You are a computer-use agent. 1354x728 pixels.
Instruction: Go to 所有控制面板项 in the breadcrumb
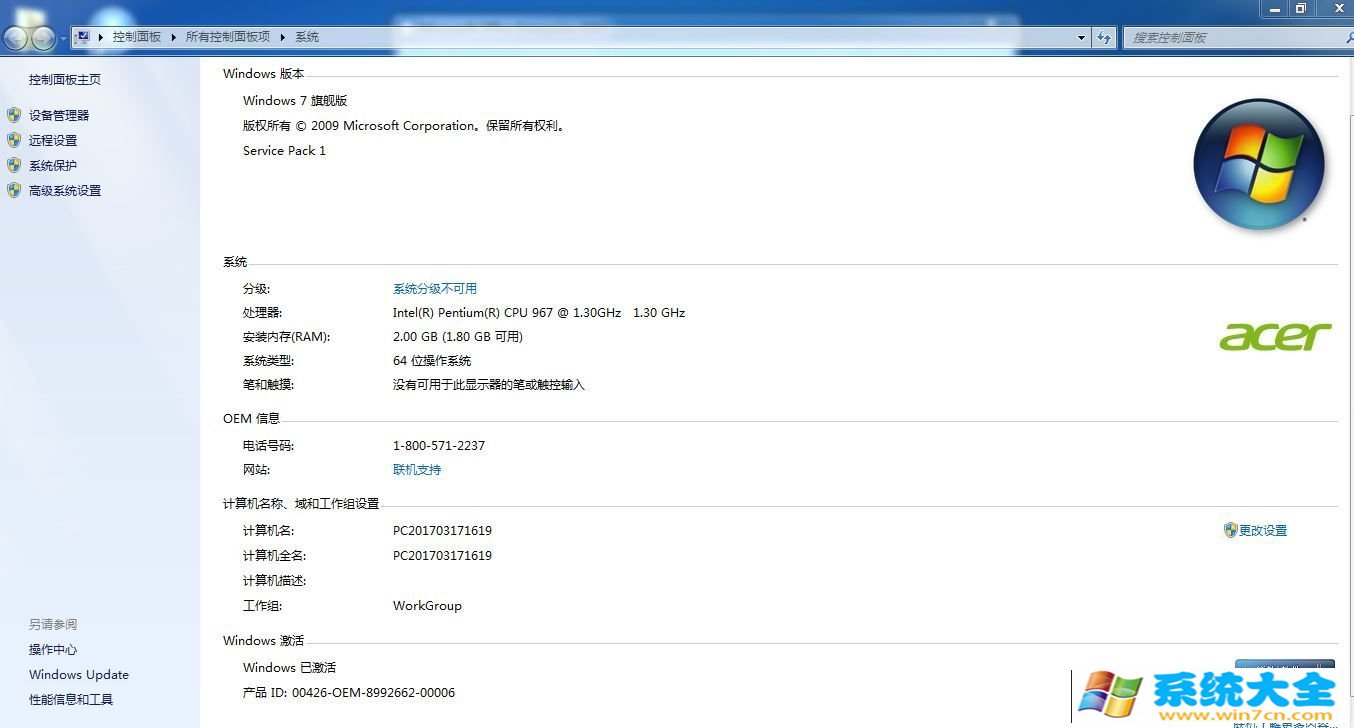pyautogui.click(x=227, y=37)
